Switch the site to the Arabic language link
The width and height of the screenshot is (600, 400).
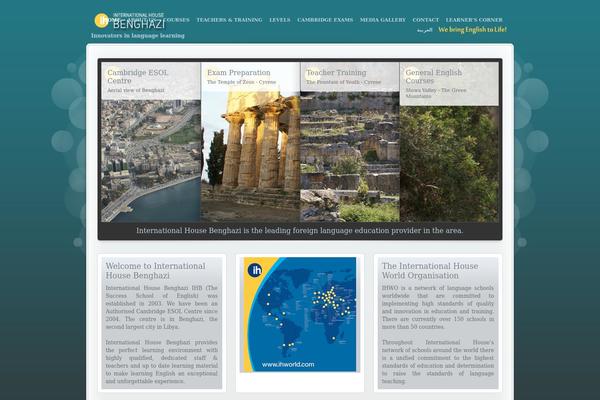(424, 30)
